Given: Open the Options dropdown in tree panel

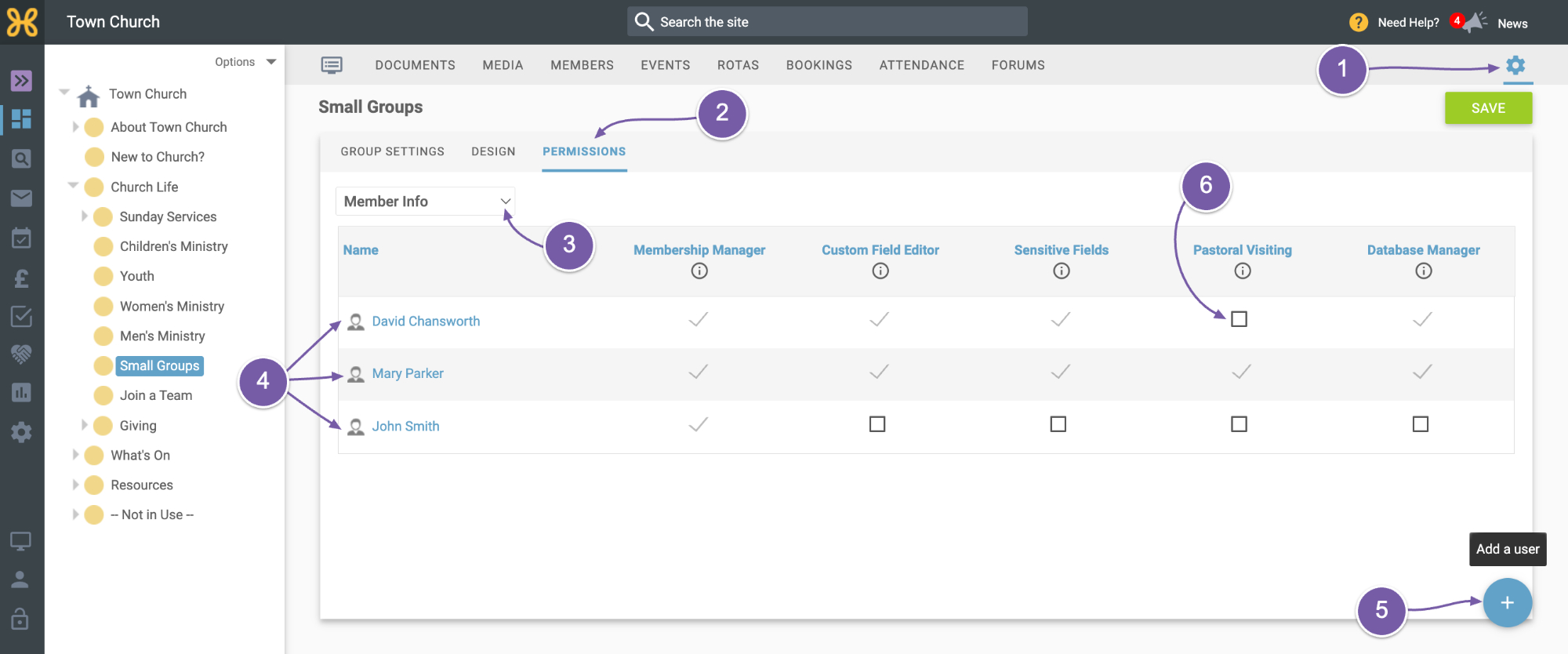Looking at the screenshot, I should (x=245, y=62).
